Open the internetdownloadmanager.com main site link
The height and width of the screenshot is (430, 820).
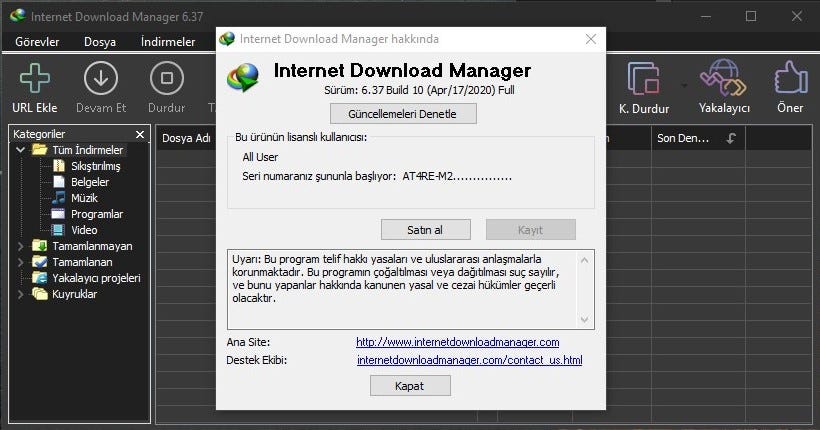[458, 342]
